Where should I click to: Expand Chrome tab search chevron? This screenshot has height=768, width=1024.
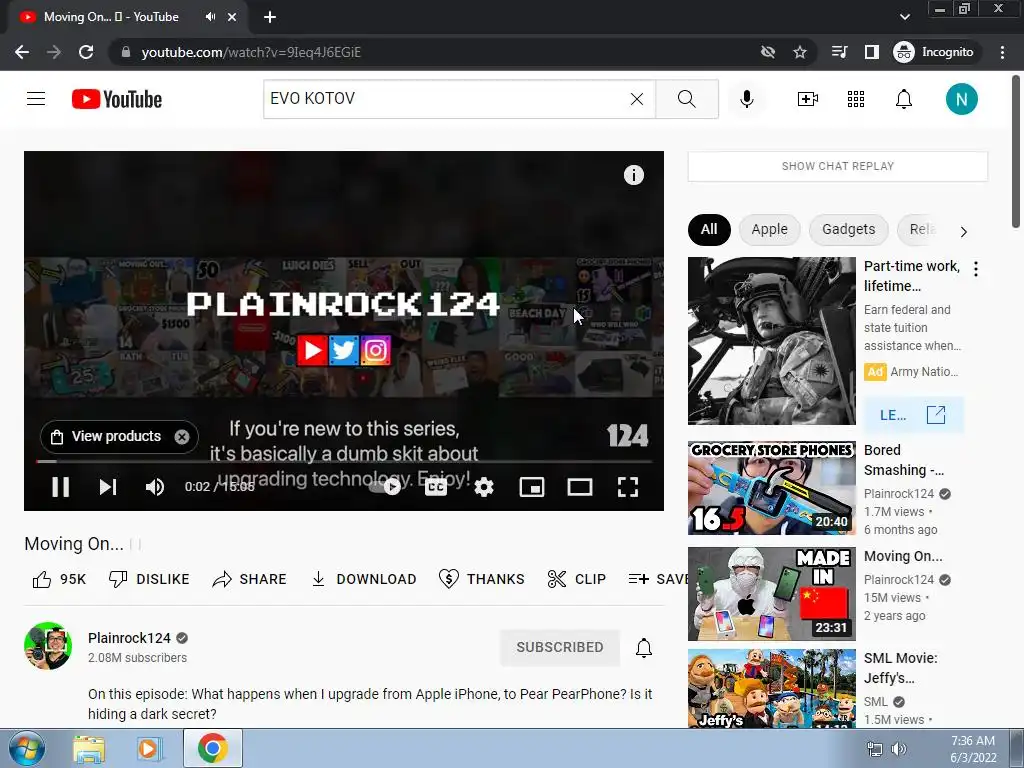(x=904, y=17)
